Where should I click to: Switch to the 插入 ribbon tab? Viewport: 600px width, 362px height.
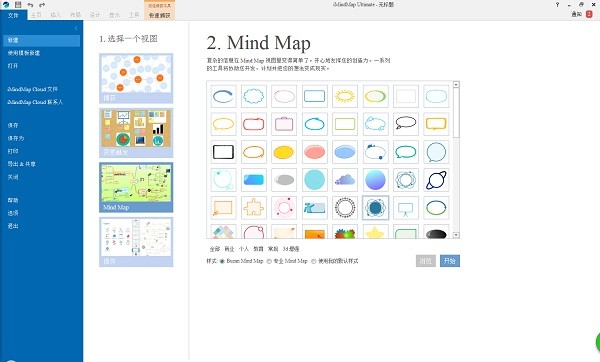point(55,15)
